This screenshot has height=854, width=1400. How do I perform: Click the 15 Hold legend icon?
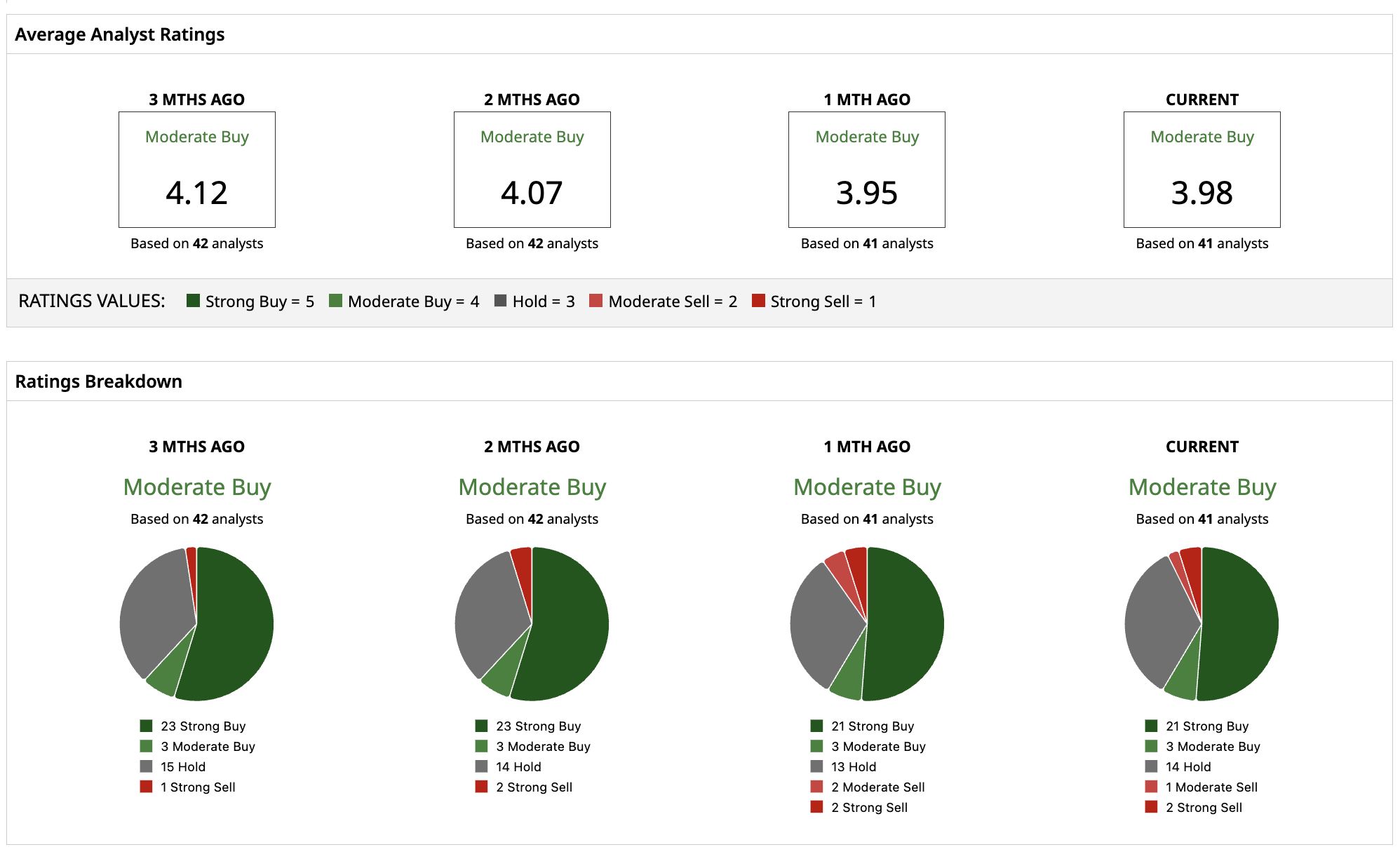click(x=146, y=766)
